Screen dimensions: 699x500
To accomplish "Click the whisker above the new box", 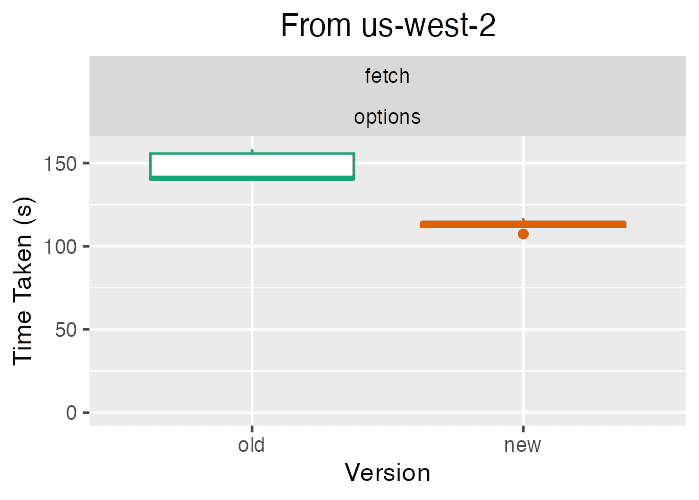I will [x=523, y=219].
